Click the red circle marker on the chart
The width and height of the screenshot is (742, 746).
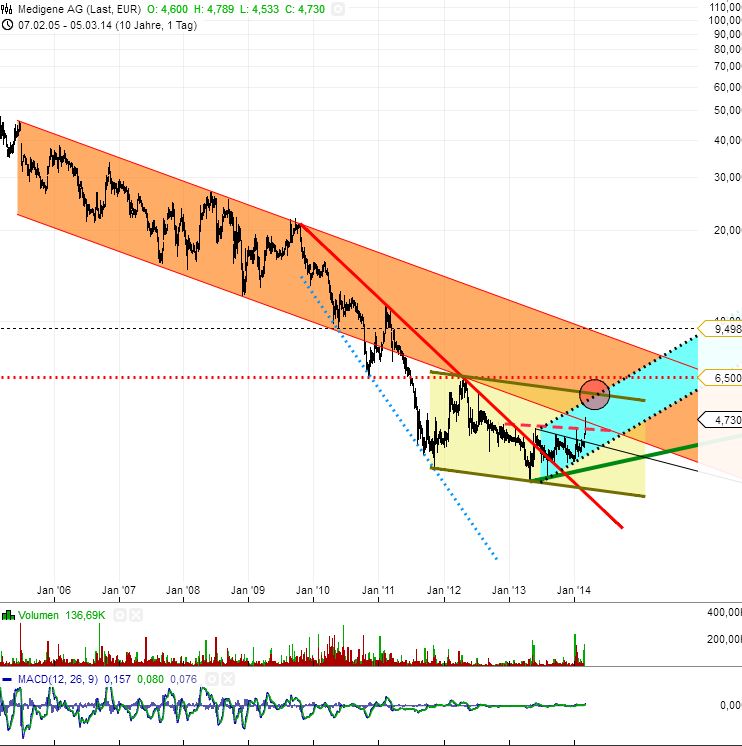(x=595, y=394)
